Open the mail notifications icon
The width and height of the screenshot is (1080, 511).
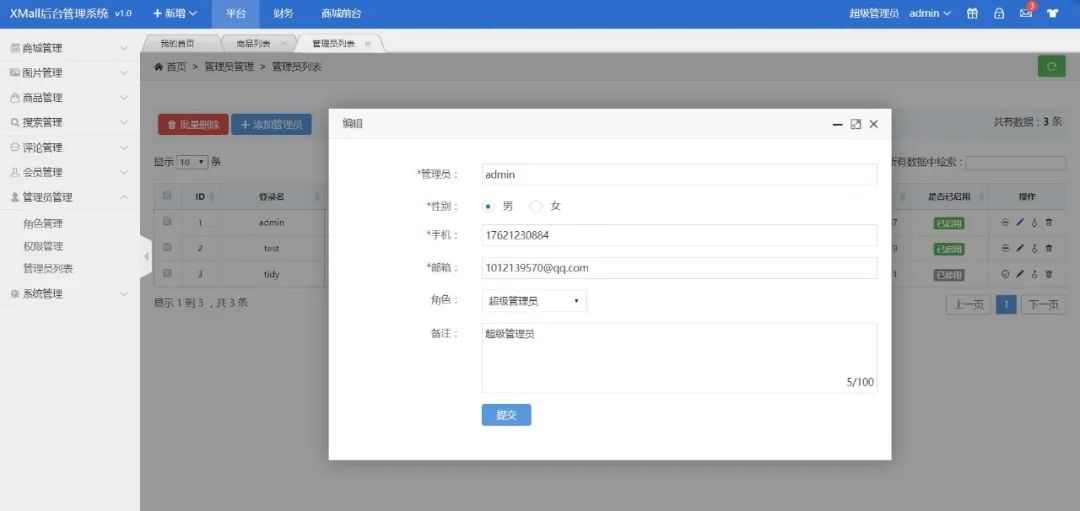click(x=1026, y=13)
